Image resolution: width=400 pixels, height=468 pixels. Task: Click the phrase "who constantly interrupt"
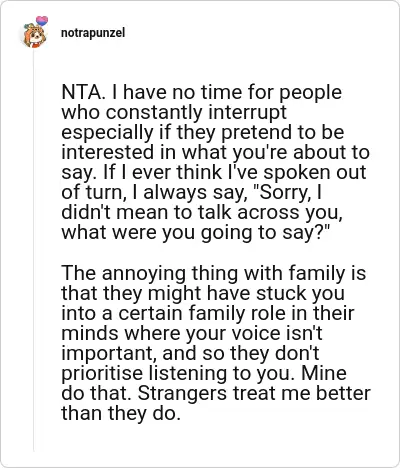click(x=174, y=112)
